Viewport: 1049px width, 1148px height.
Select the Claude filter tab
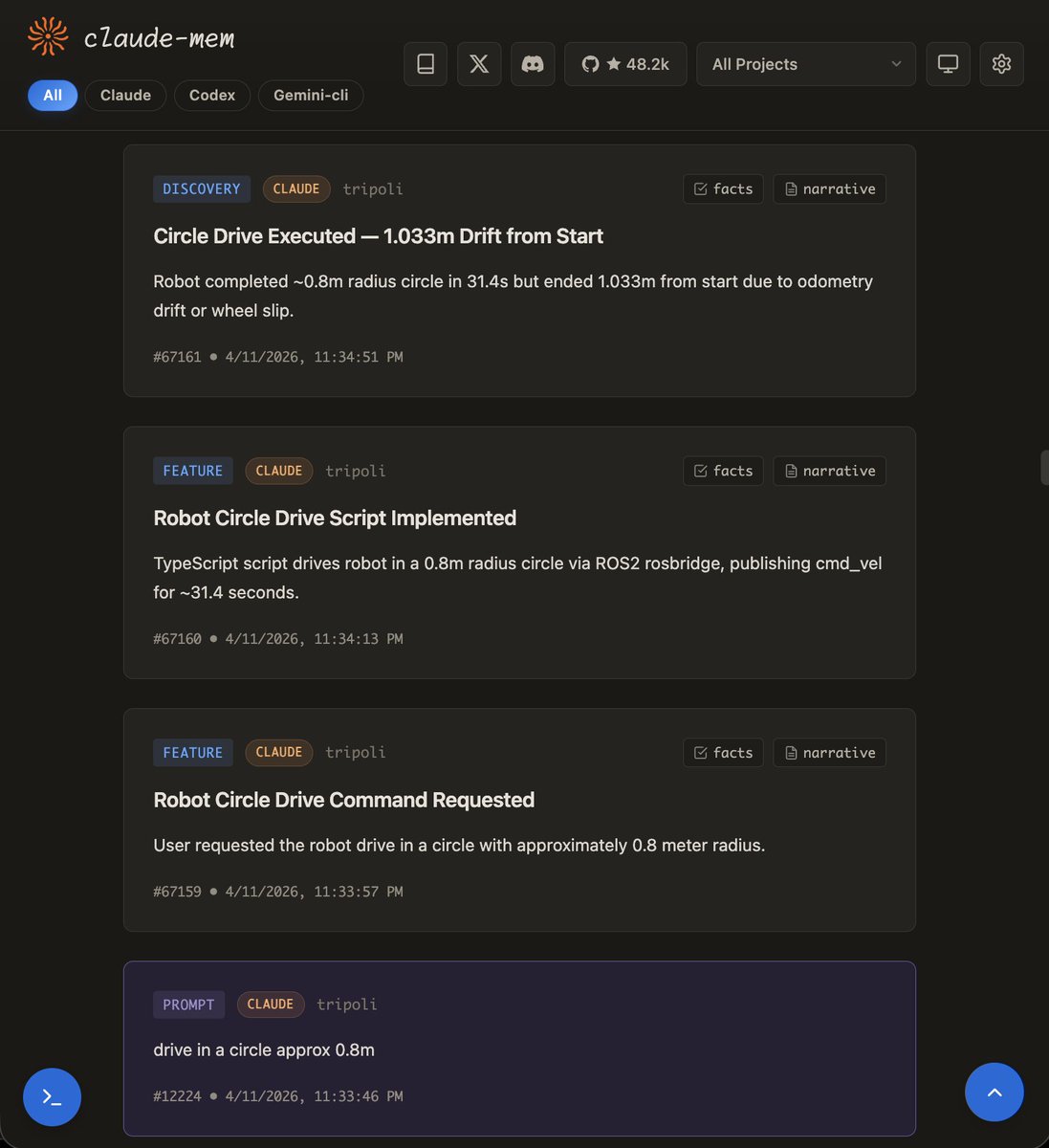point(125,95)
